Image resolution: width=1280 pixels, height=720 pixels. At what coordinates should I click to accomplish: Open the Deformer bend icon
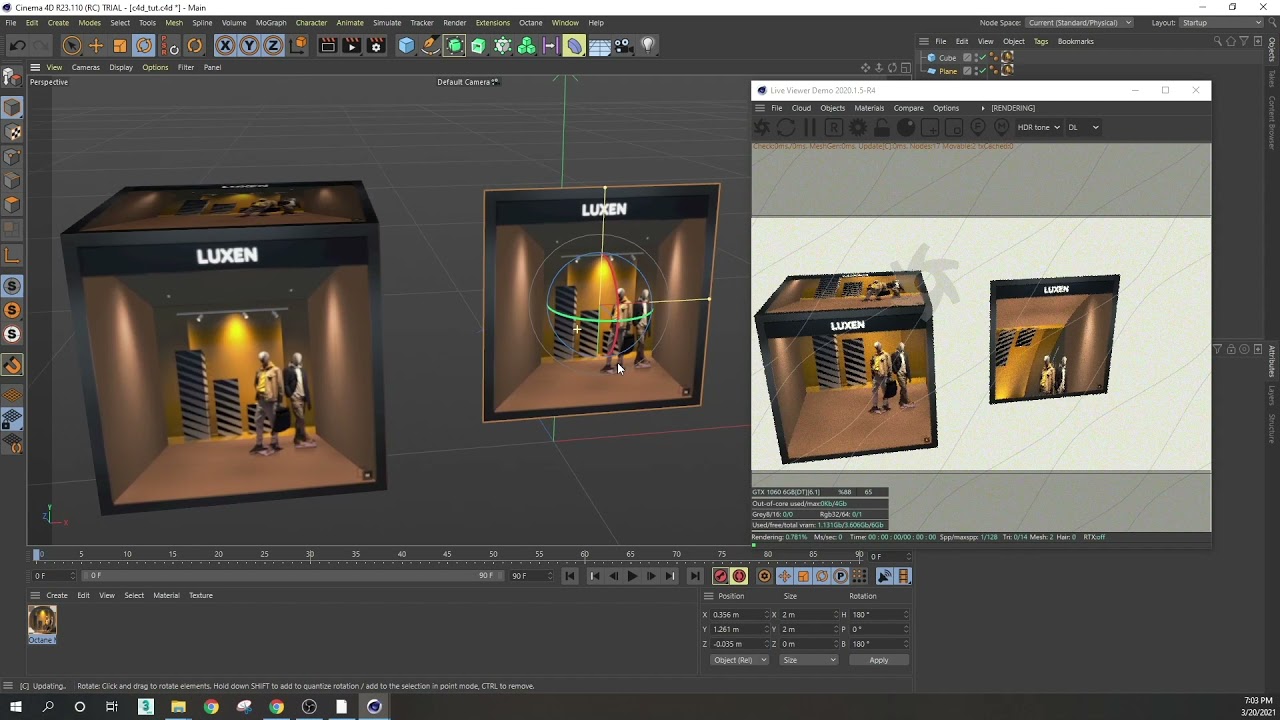574,45
